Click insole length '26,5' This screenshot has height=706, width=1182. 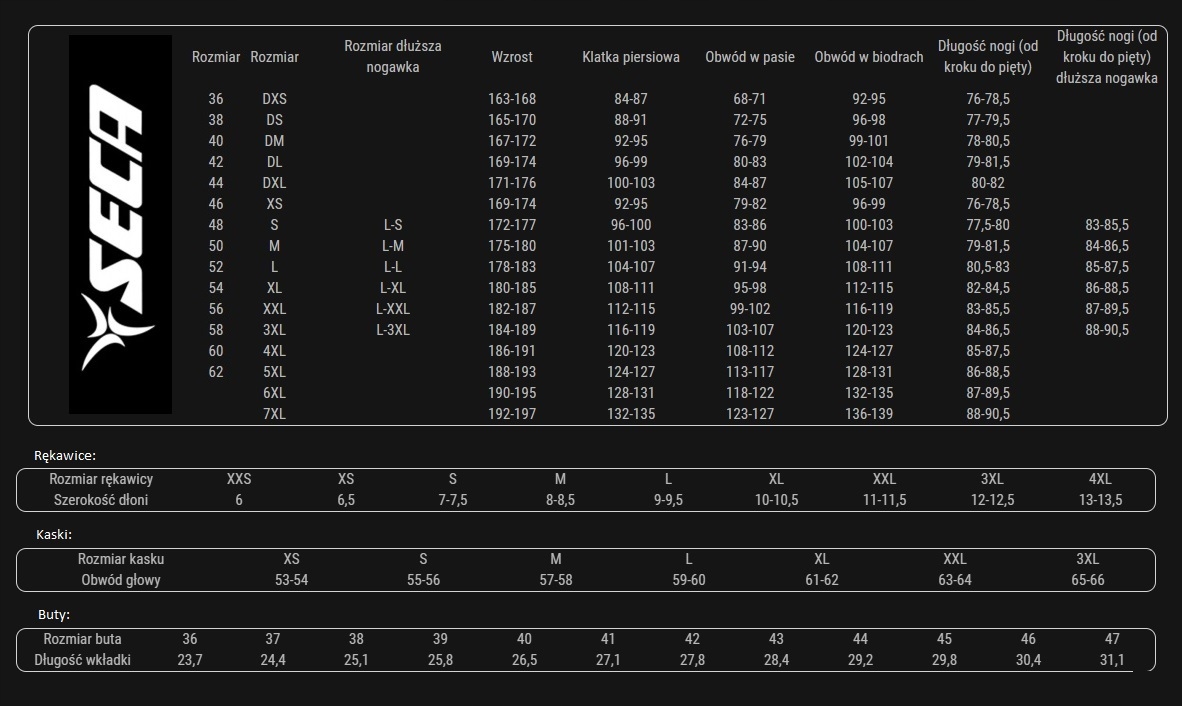tap(525, 660)
